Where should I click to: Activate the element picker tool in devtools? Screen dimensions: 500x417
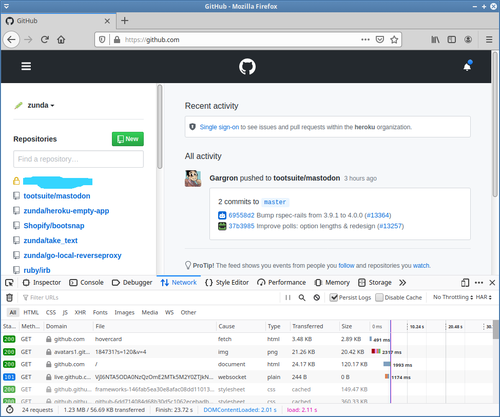(x=9, y=283)
